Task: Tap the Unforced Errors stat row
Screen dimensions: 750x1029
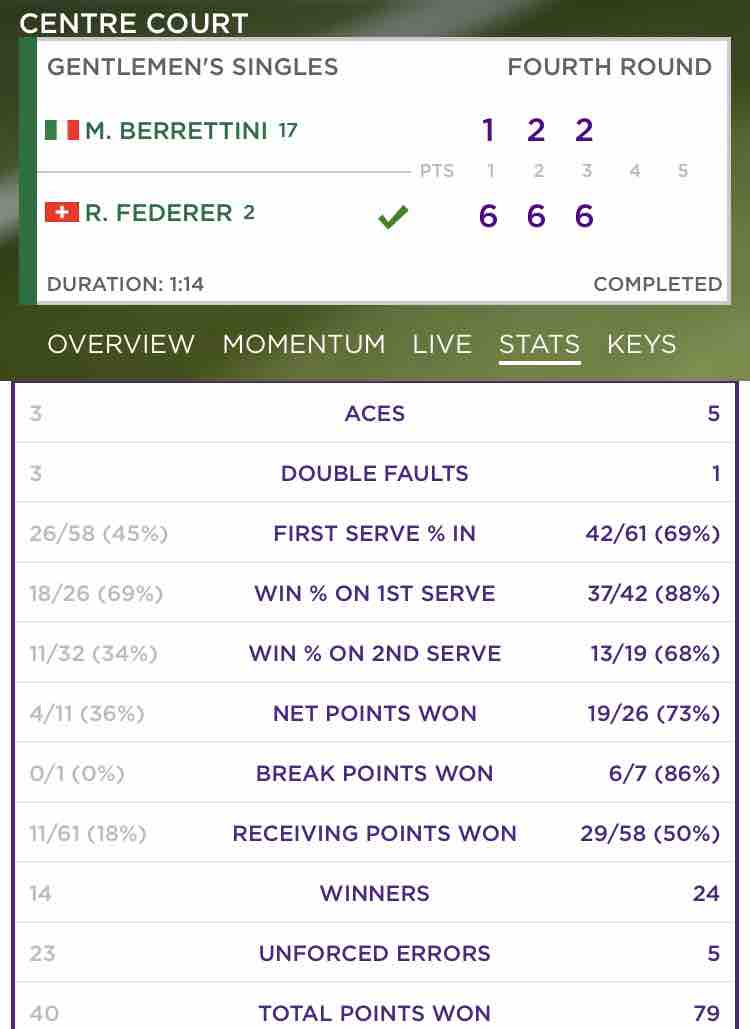Action: 375,953
